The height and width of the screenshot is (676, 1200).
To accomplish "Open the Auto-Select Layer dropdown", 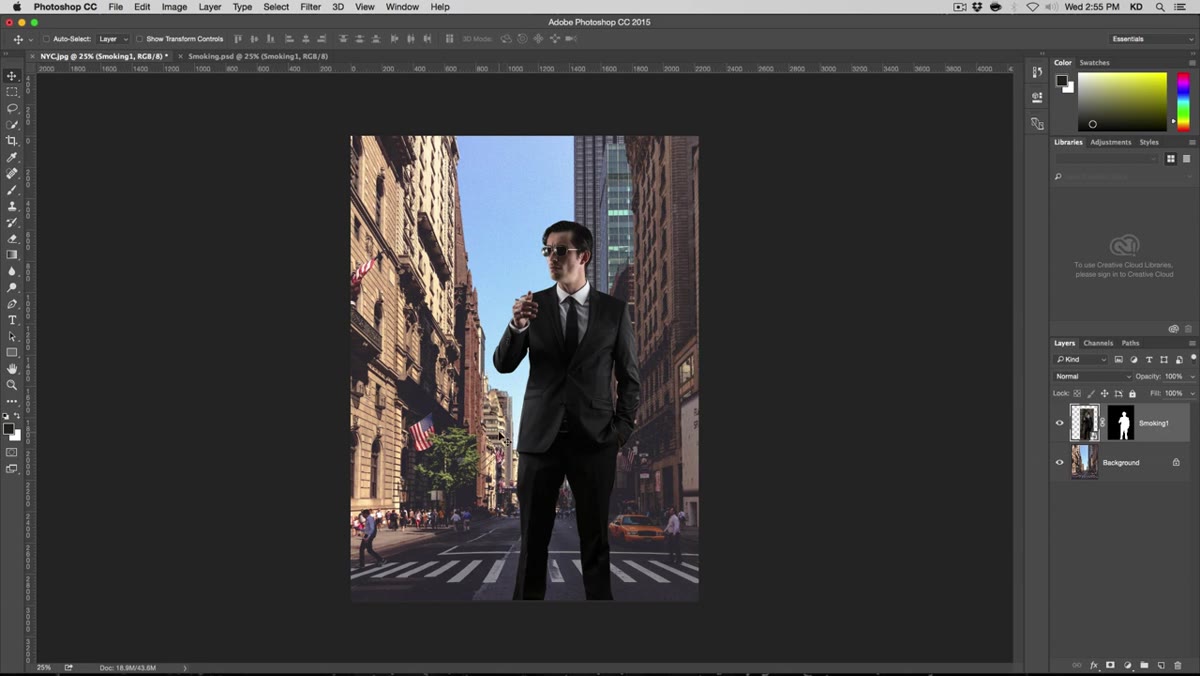I will tap(112, 39).
